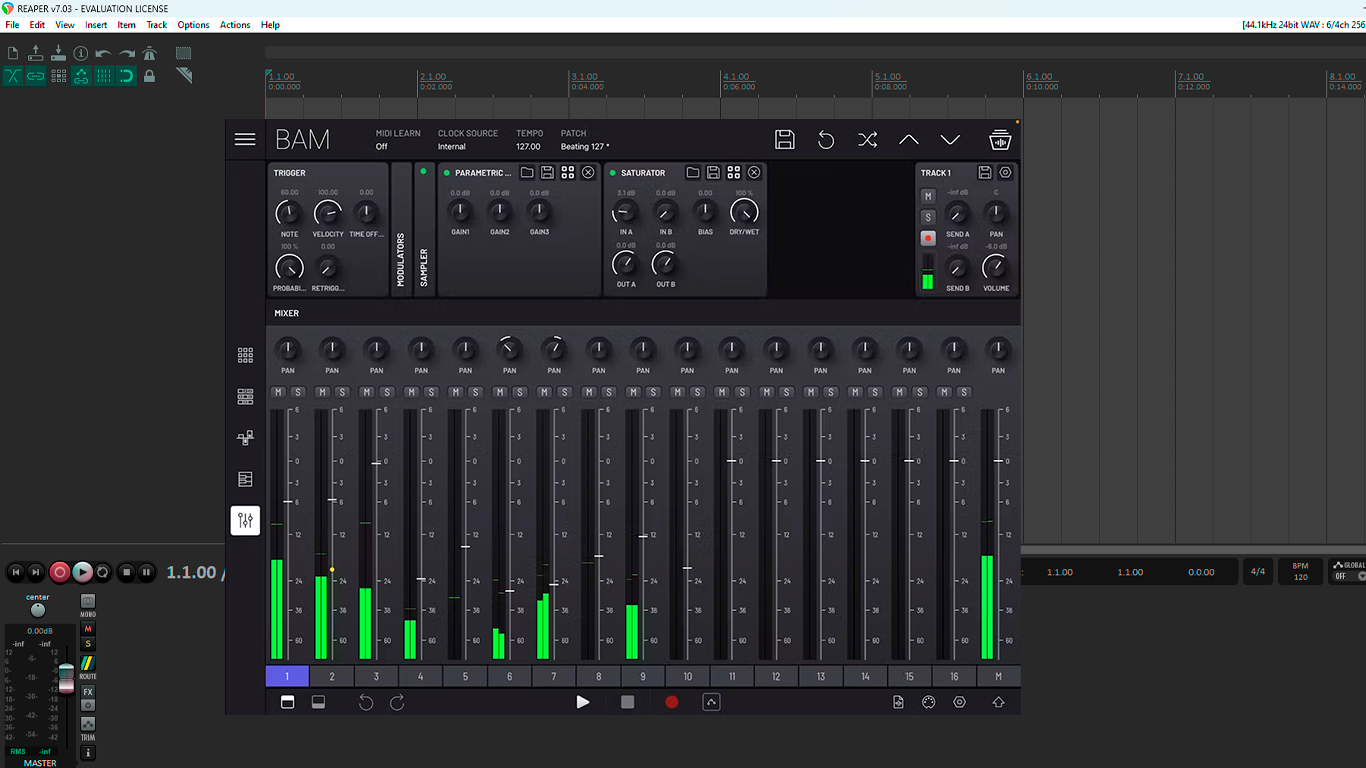Solo channel 2 in BAM mixer
The width and height of the screenshot is (1366, 768).
[342, 392]
